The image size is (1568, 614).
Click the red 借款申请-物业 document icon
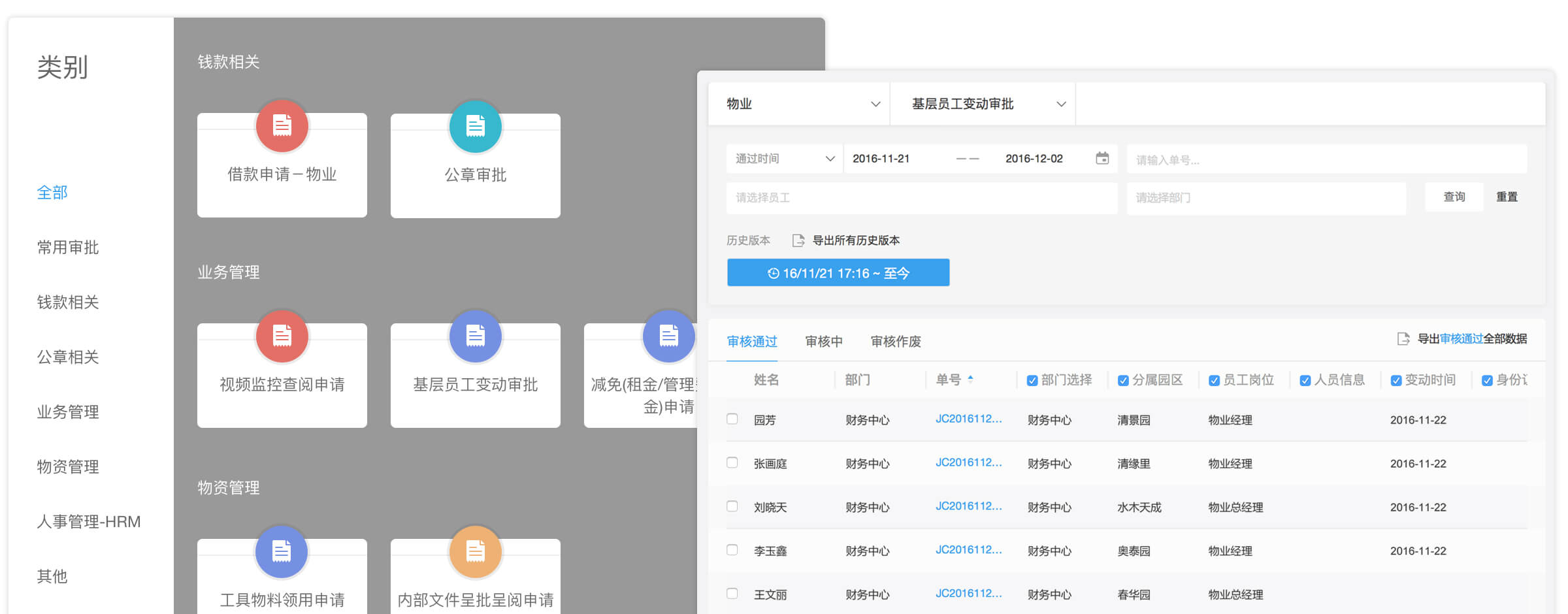click(x=282, y=126)
